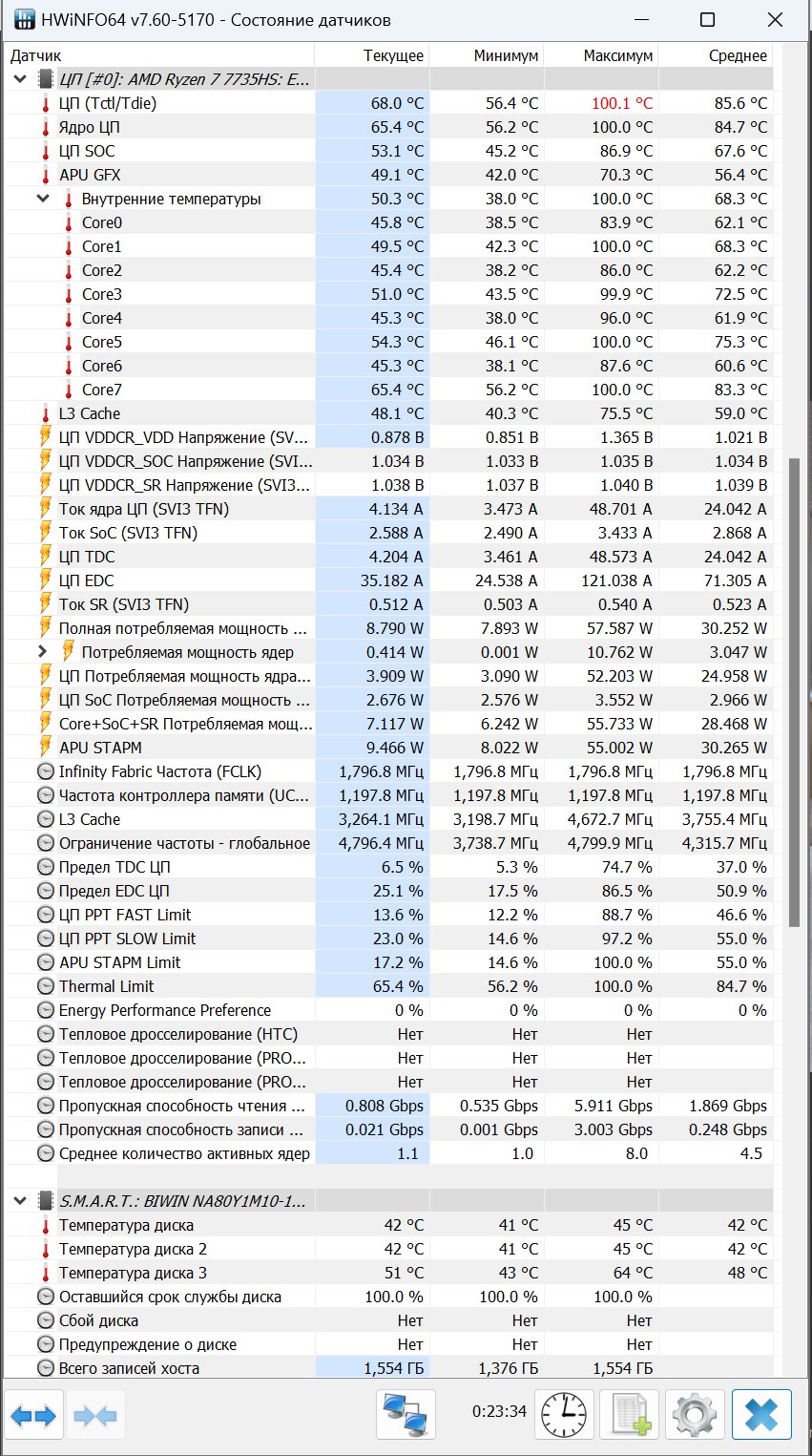812x1456 pixels.
Task: Click the gauge icon beside Energy Performance Preference
Action: (x=45, y=1010)
